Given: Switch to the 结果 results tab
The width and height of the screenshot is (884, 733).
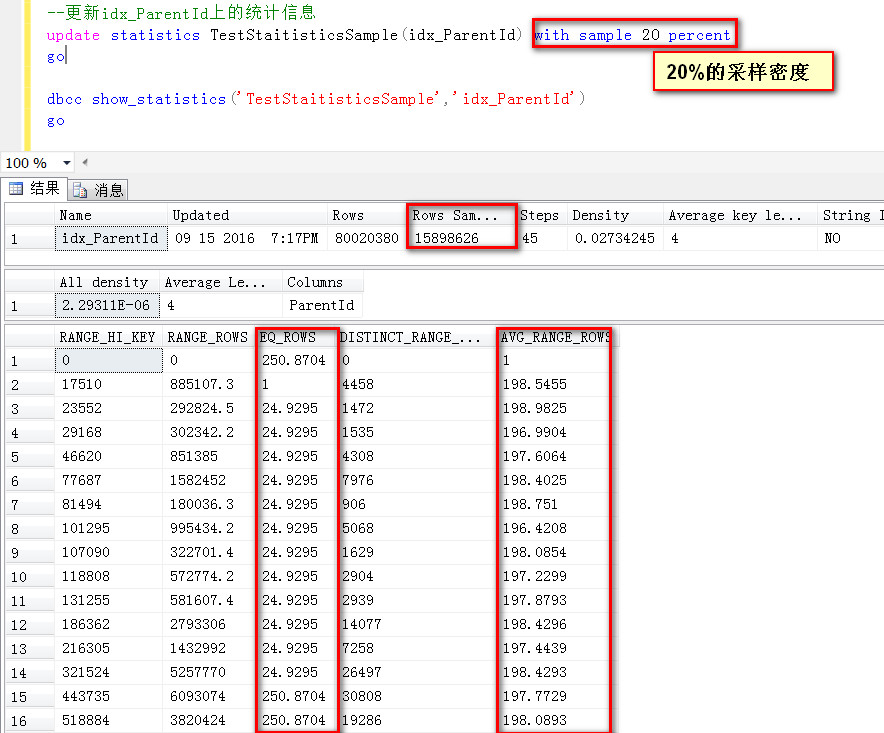Looking at the screenshot, I should (34, 188).
